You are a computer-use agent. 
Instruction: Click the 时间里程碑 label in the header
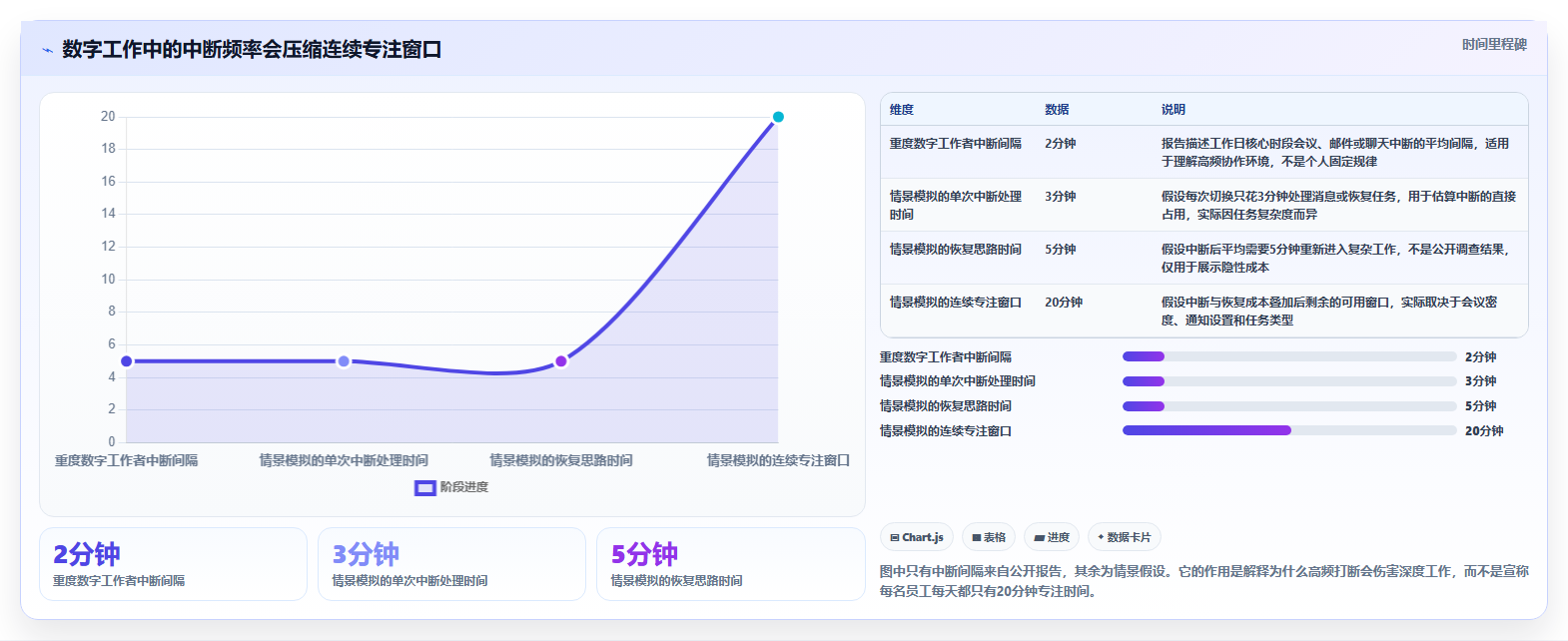click(1494, 45)
